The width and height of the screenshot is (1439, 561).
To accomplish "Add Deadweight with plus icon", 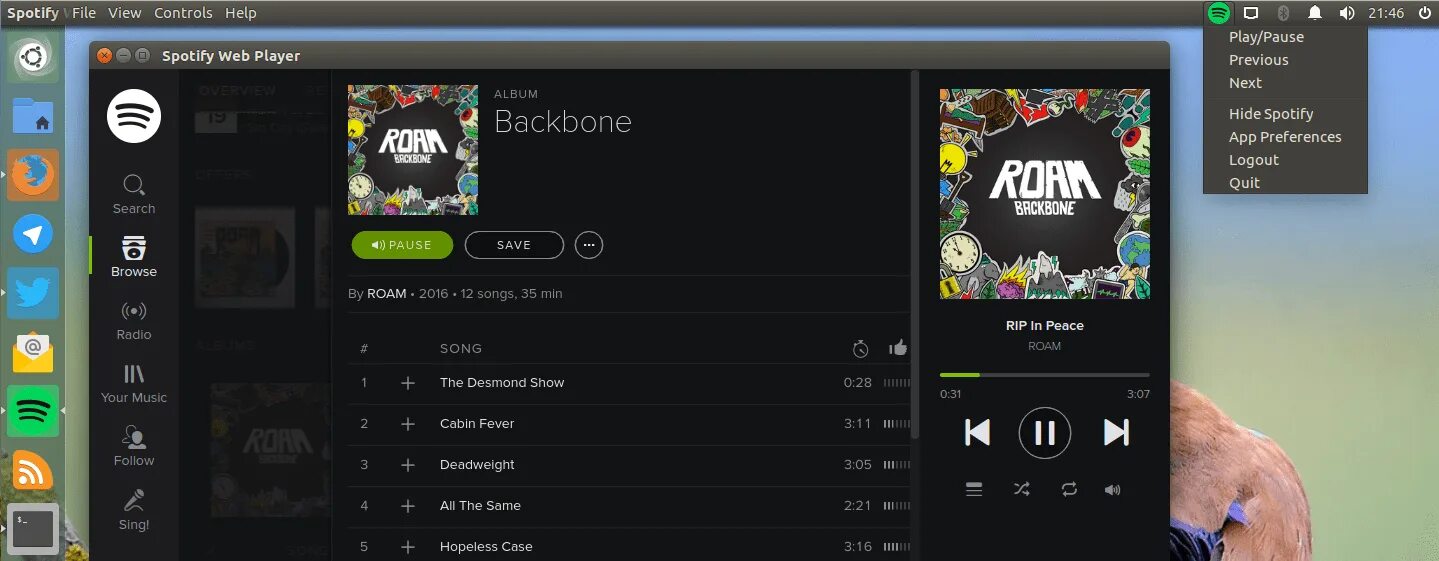I will 407,465.
